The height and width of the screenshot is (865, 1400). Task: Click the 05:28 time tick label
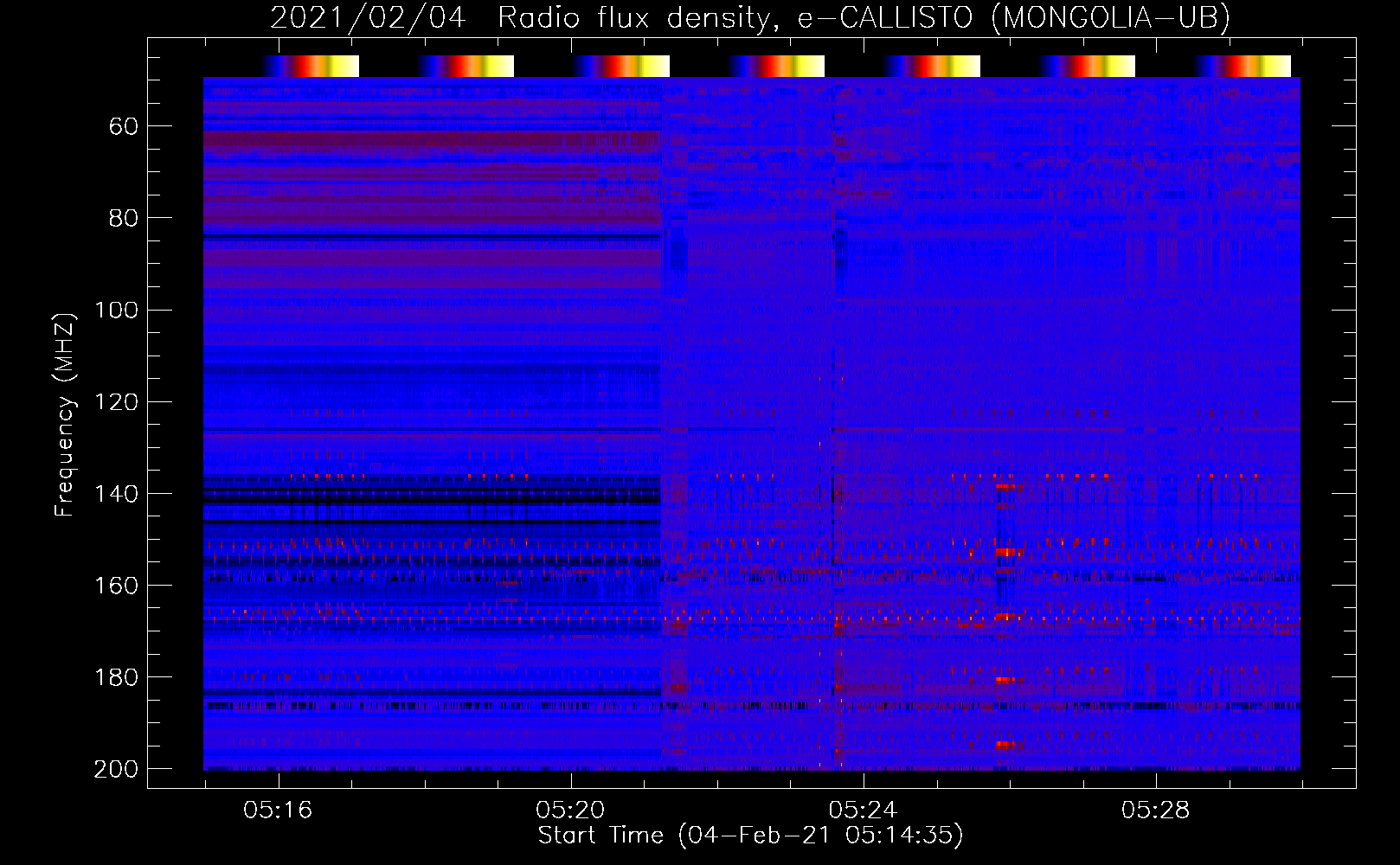pos(1155,811)
